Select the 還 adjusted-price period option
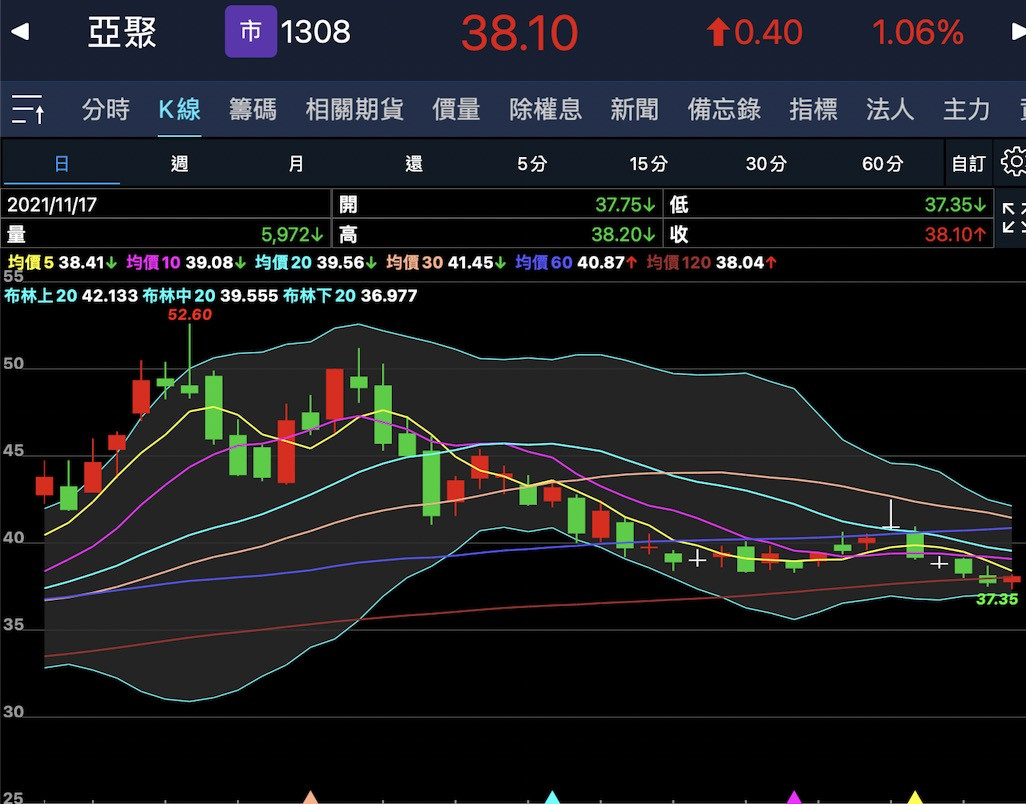This screenshot has height=804, width=1026. 414,164
